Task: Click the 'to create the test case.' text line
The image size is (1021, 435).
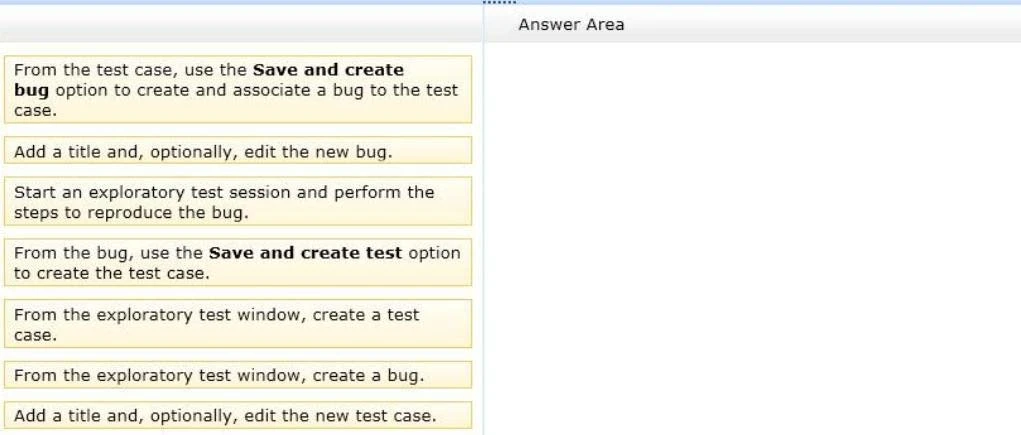Action: coord(111,273)
